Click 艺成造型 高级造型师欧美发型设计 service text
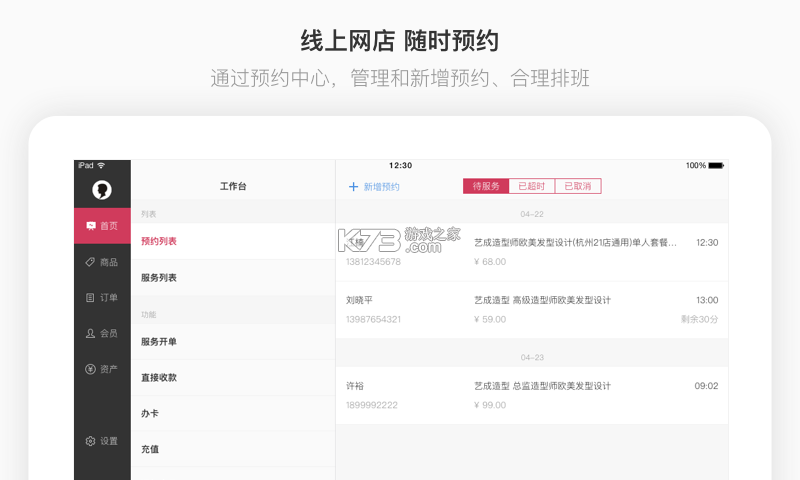 (x=542, y=300)
